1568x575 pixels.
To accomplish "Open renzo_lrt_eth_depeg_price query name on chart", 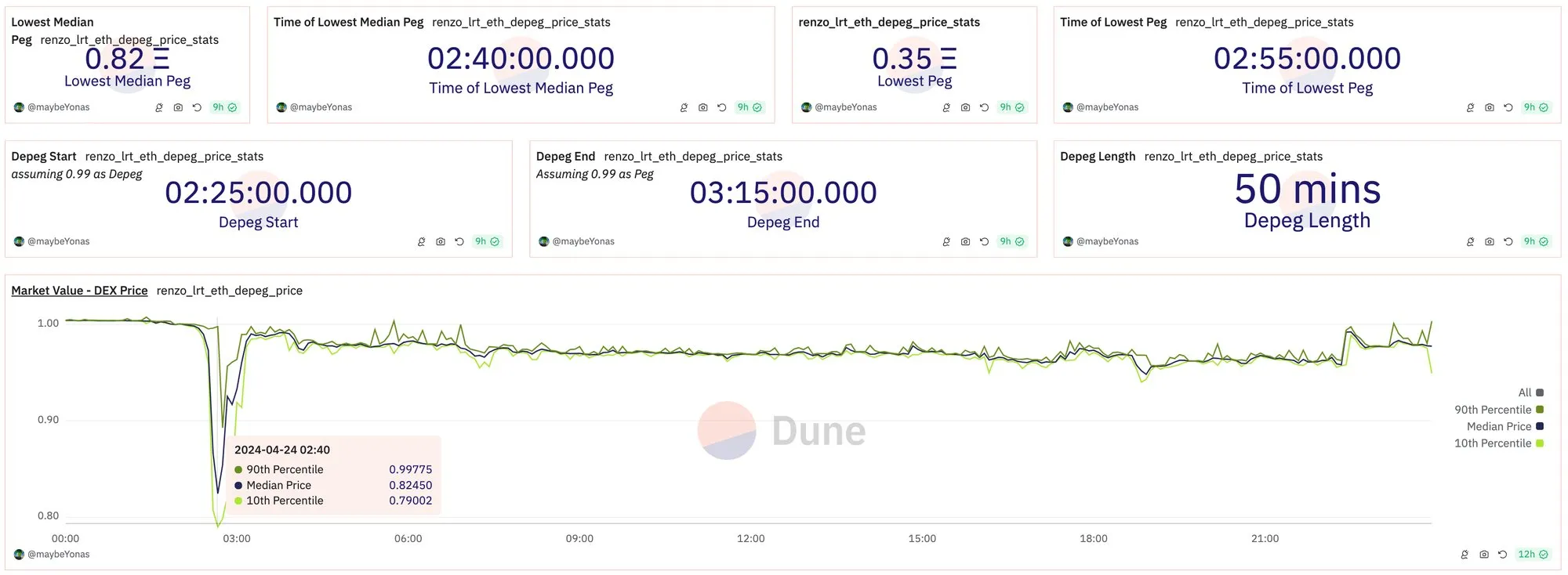I will pos(230,291).
